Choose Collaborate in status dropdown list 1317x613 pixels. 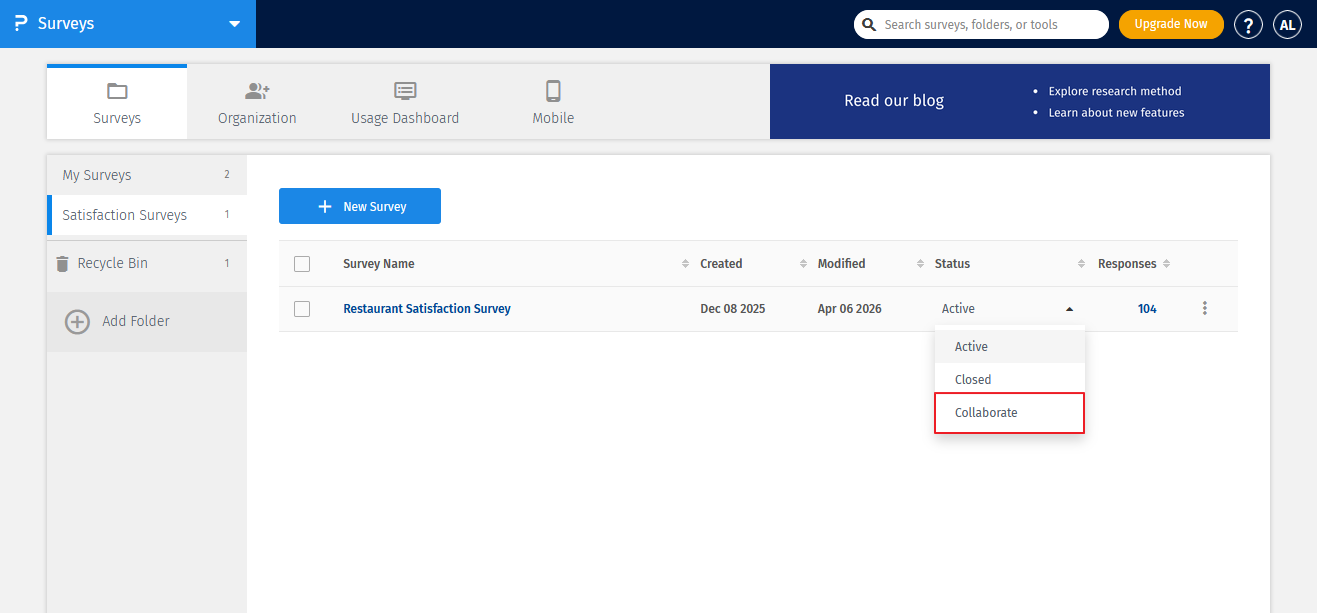coord(1010,413)
